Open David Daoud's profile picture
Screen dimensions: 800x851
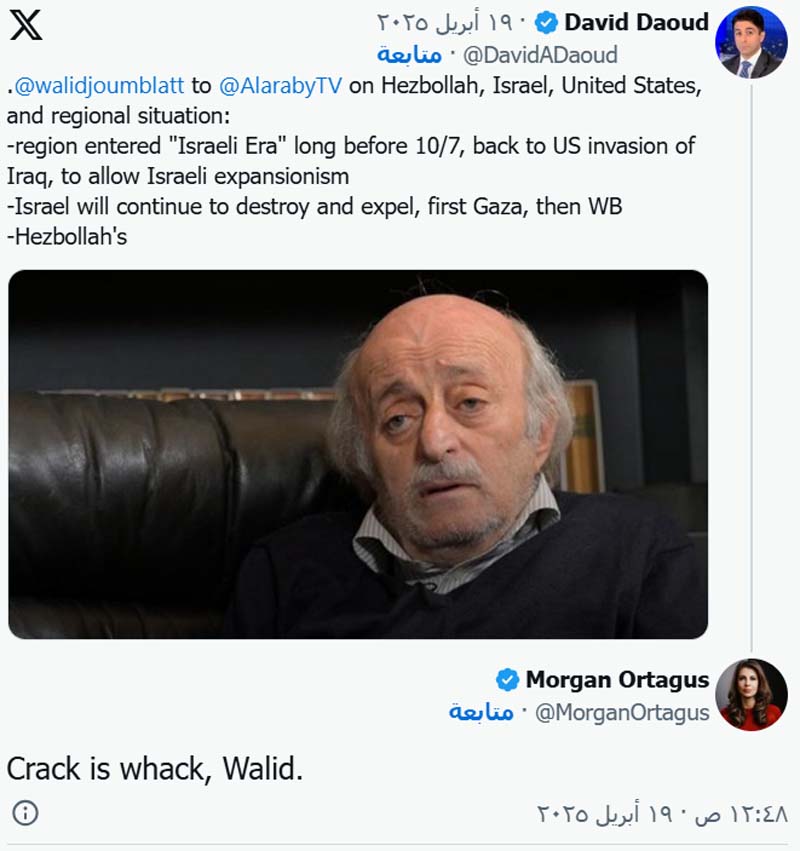[x=751, y=41]
